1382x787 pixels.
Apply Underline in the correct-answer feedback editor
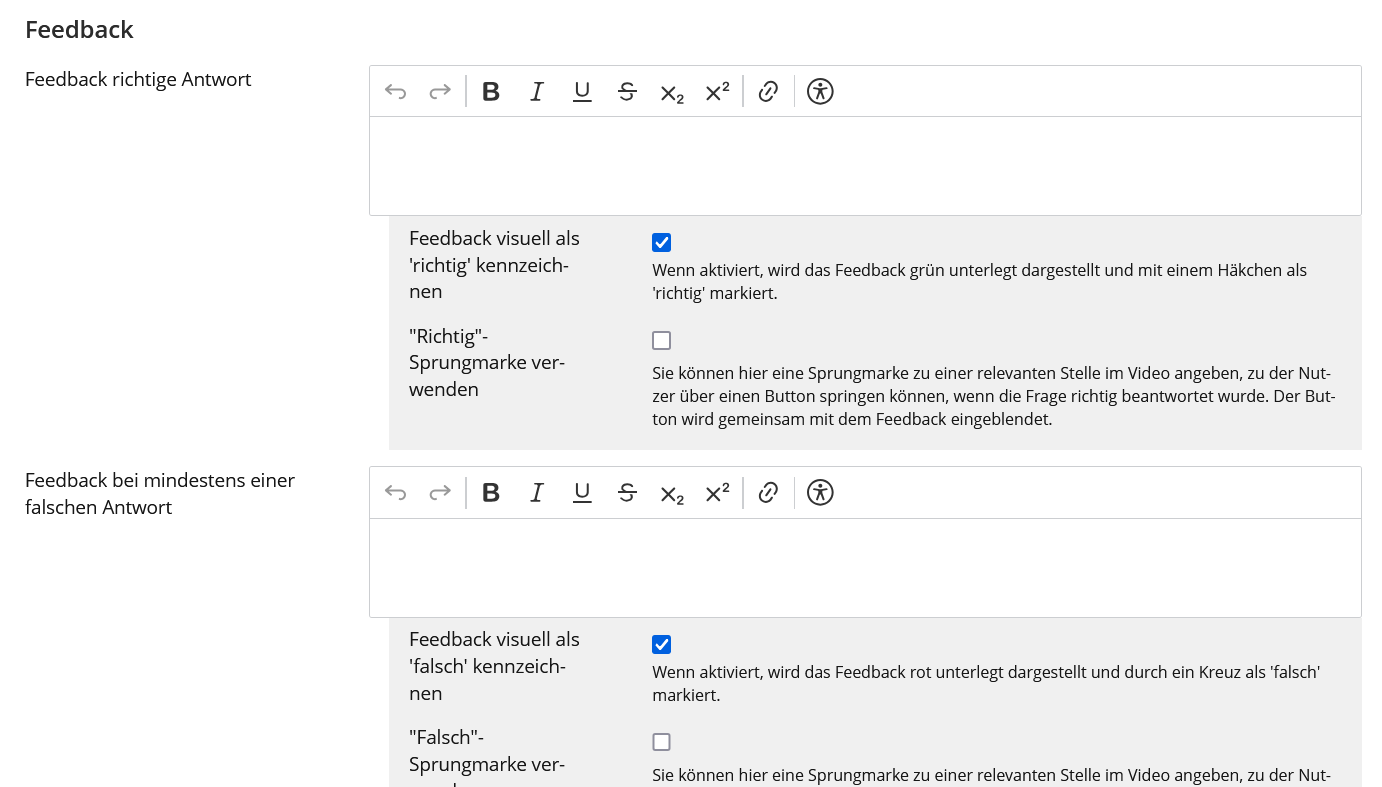(582, 92)
